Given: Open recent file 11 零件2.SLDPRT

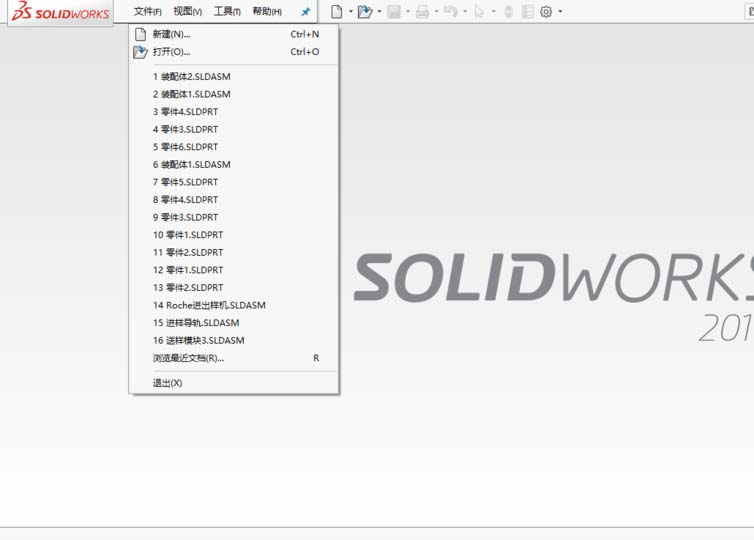Looking at the screenshot, I should [234, 252].
